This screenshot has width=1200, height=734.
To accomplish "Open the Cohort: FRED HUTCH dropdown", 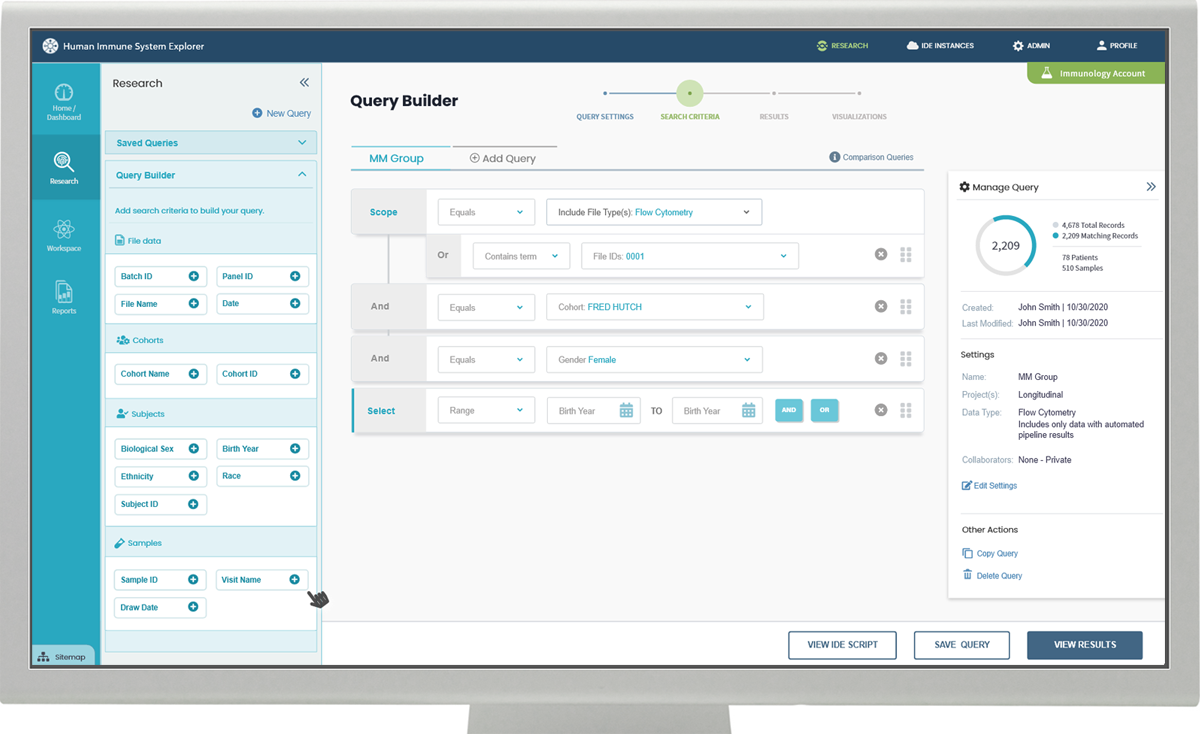I will [x=654, y=307].
